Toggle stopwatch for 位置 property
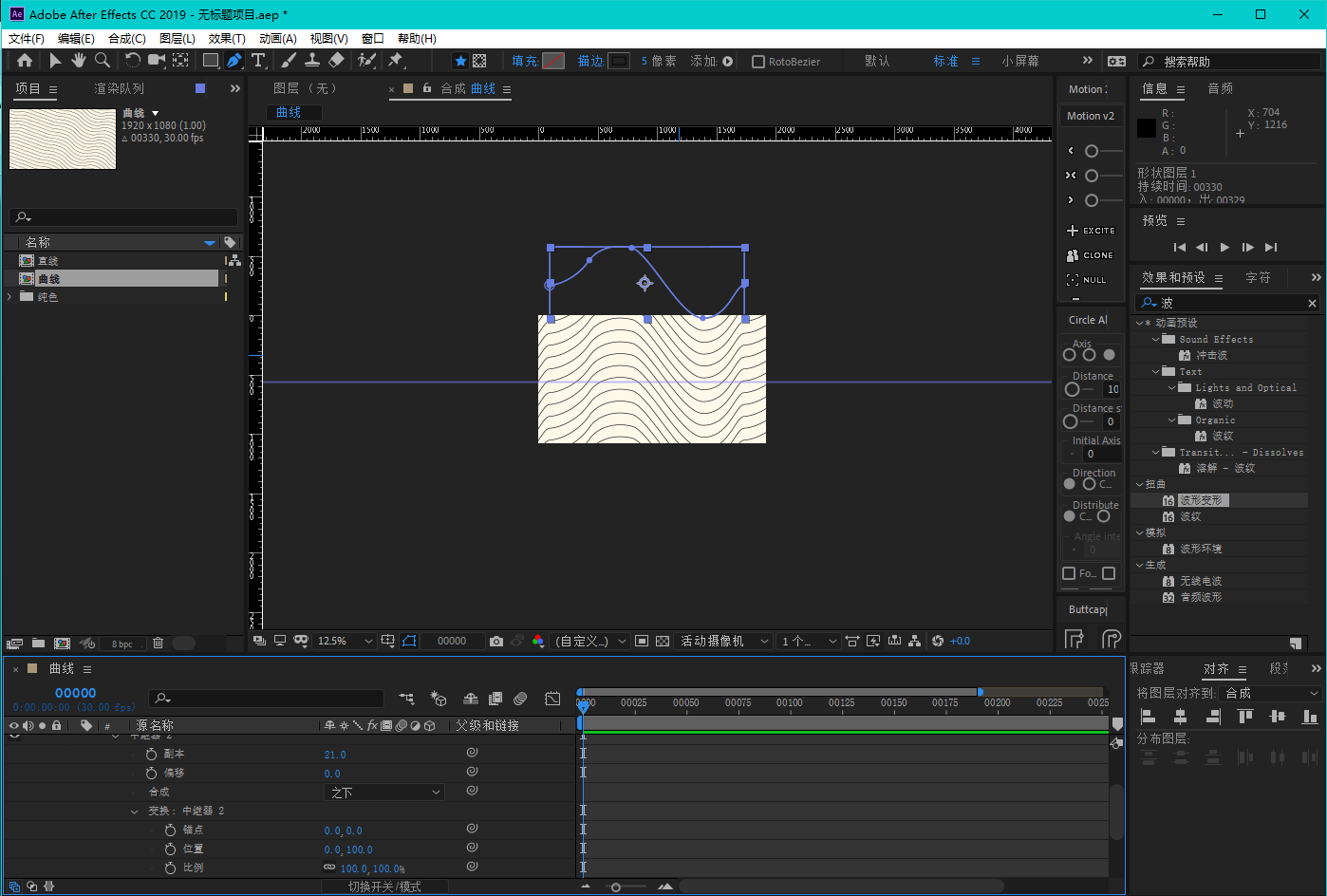The height and width of the screenshot is (896, 1327). [x=170, y=849]
